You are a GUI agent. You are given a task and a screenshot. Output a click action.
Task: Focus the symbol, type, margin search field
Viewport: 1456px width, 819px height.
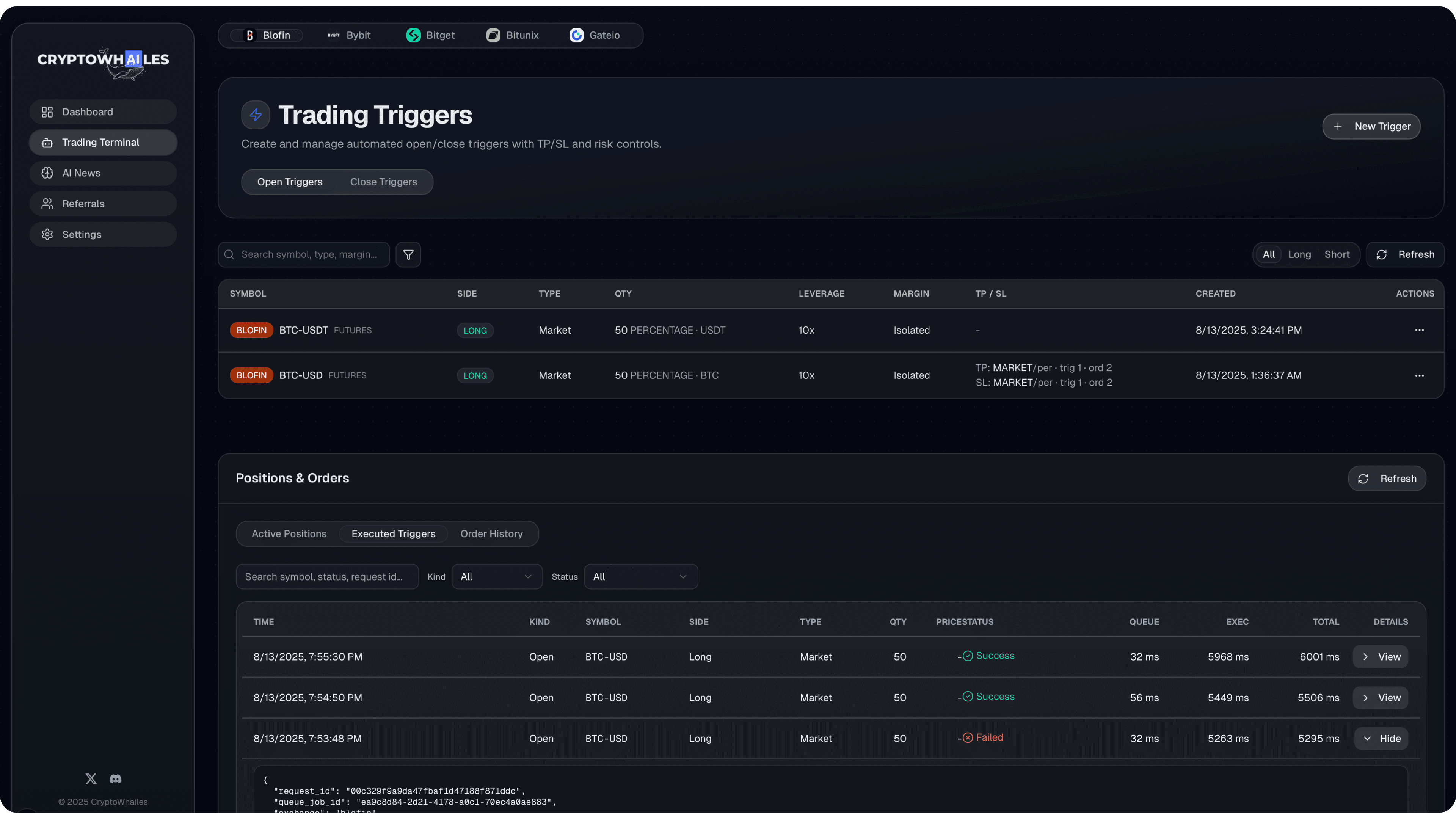pyautogui.click(x=304, y=255)
